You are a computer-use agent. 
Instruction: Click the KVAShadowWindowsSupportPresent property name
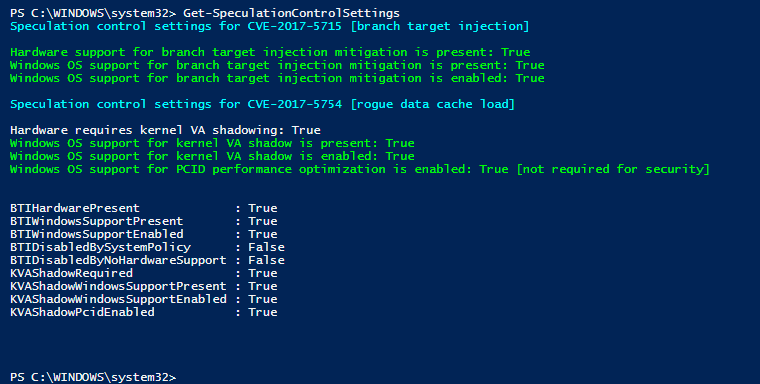pyautogui.click(x=118, y=287)
